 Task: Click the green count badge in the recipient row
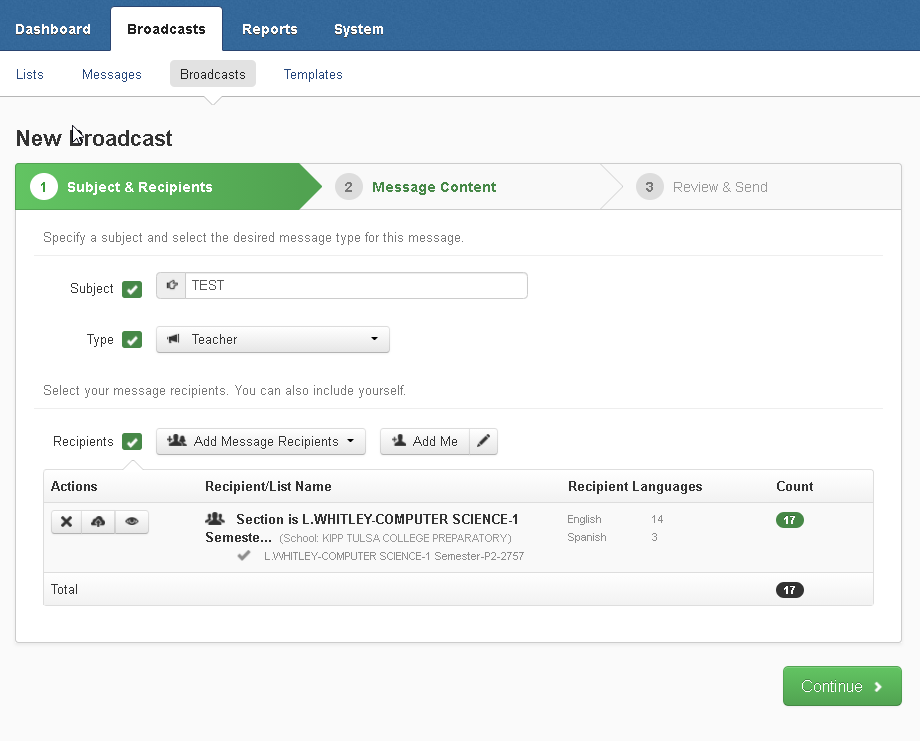point(789,520)
